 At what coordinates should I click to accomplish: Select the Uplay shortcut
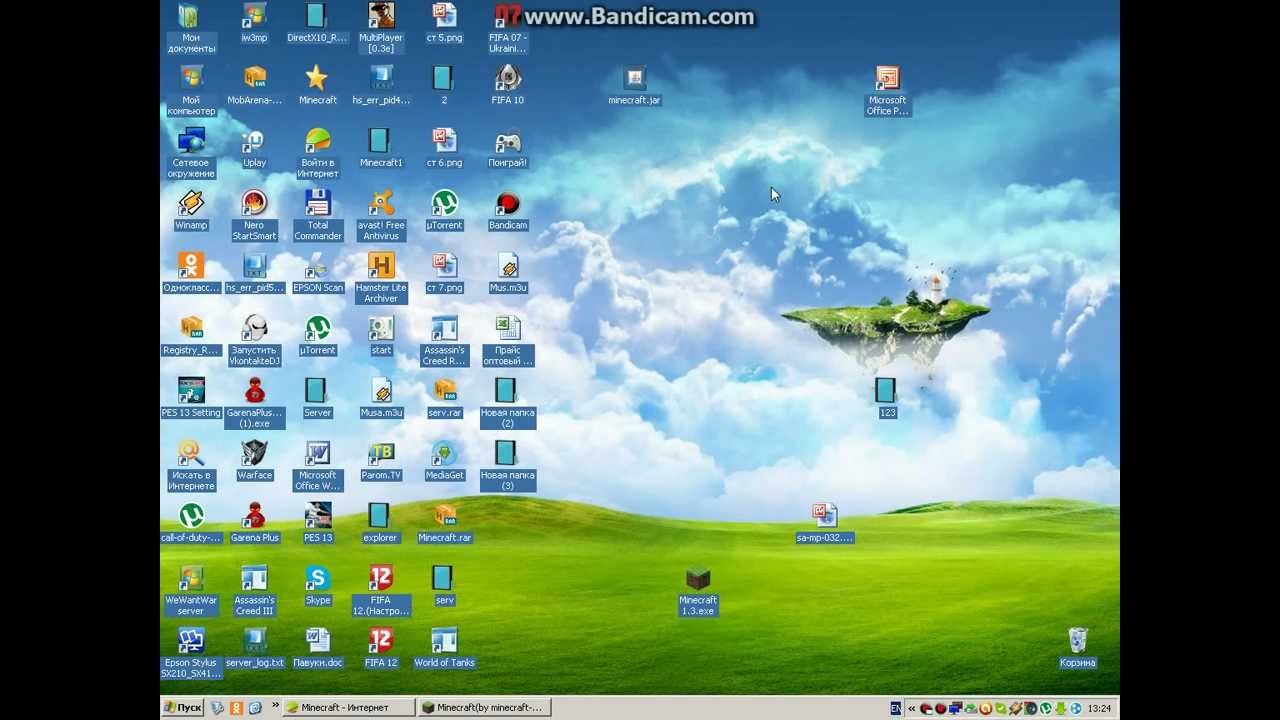click(254, 141)
